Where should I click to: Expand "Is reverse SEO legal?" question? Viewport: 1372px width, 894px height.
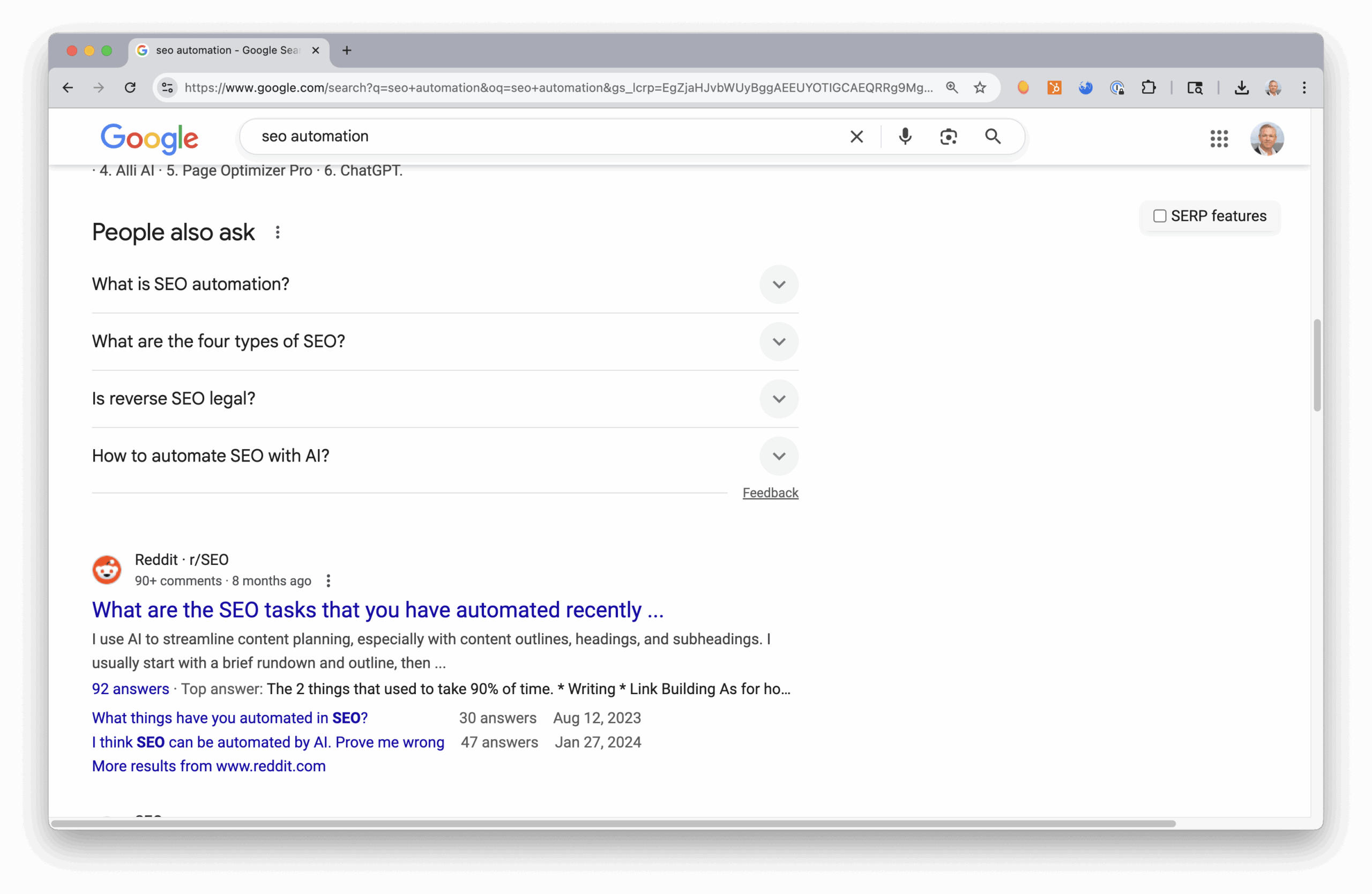(778, 398)
